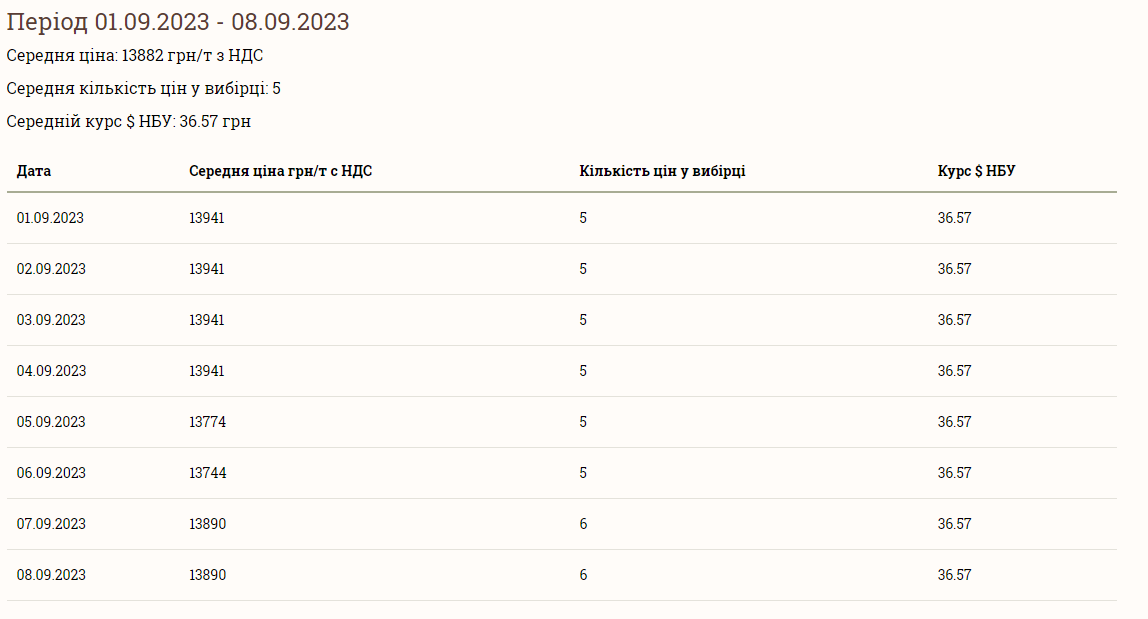This screenshot has height=619, width=1148.
Task: Click the price count 6 in the 07.09.2023 row
Action: pyautogui.click(x=583, y=524)
